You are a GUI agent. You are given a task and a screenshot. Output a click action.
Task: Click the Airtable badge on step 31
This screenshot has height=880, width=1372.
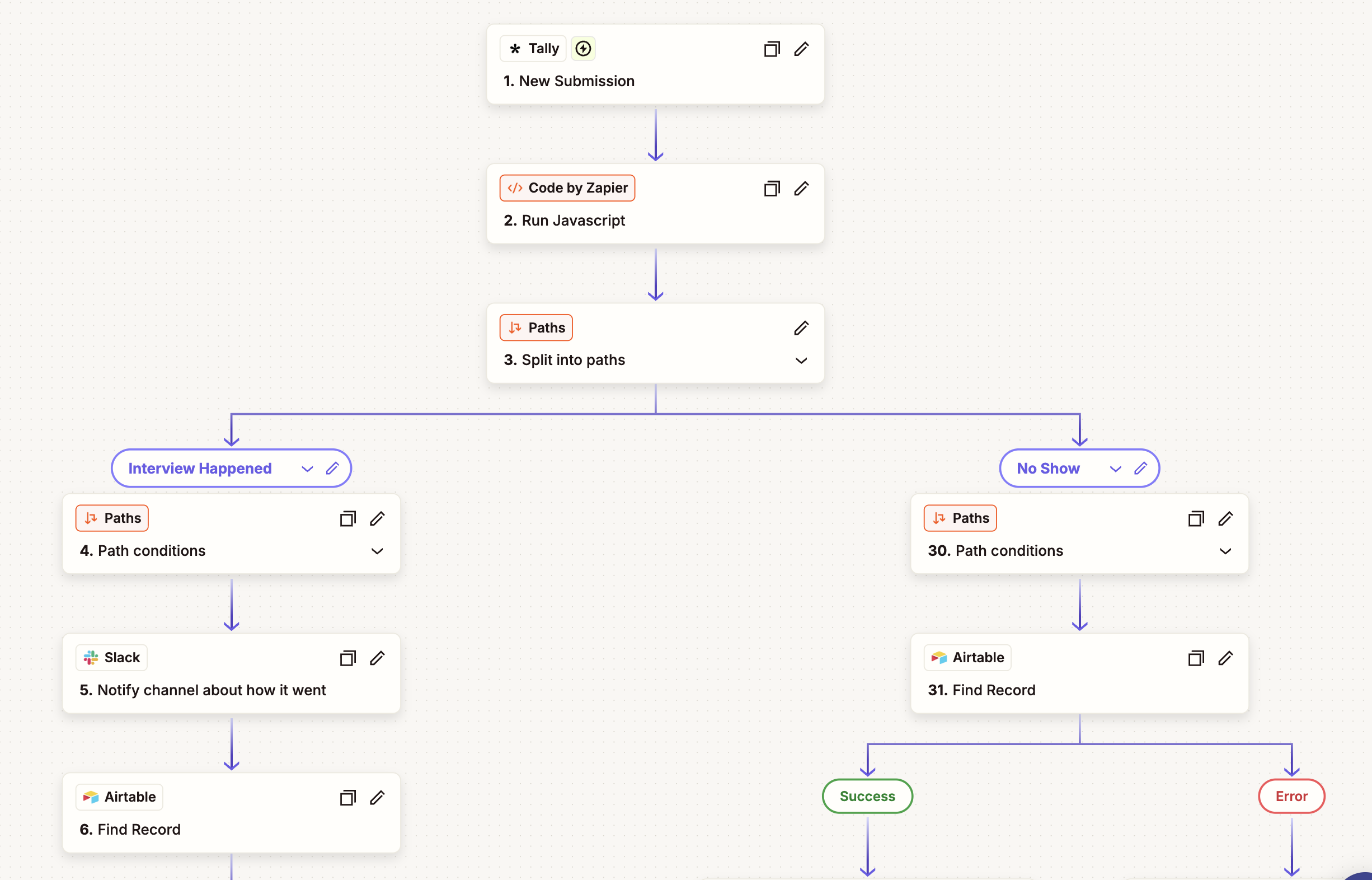click(x=967, y=658)
